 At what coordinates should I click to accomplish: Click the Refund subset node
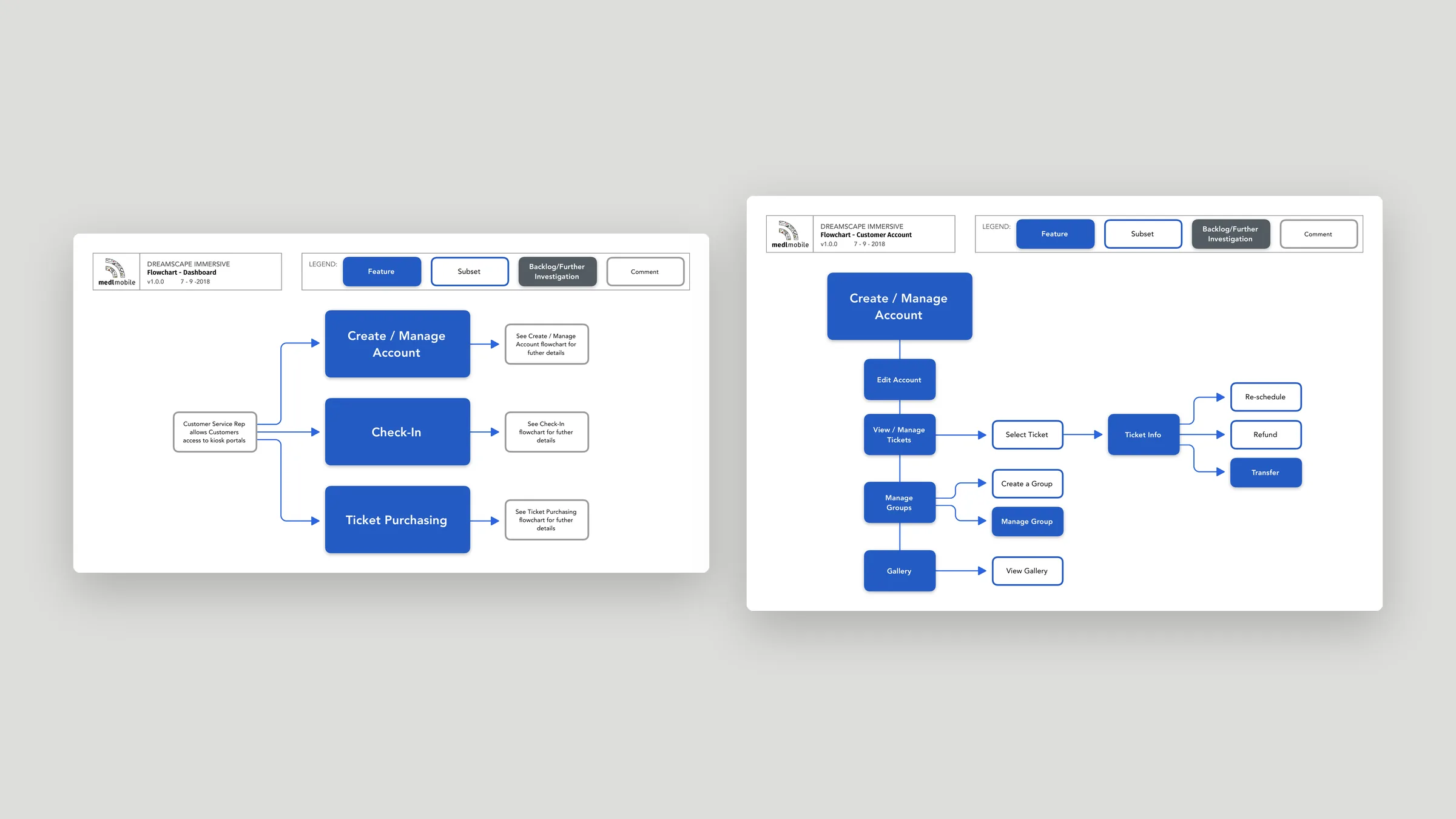(1266, 434)
